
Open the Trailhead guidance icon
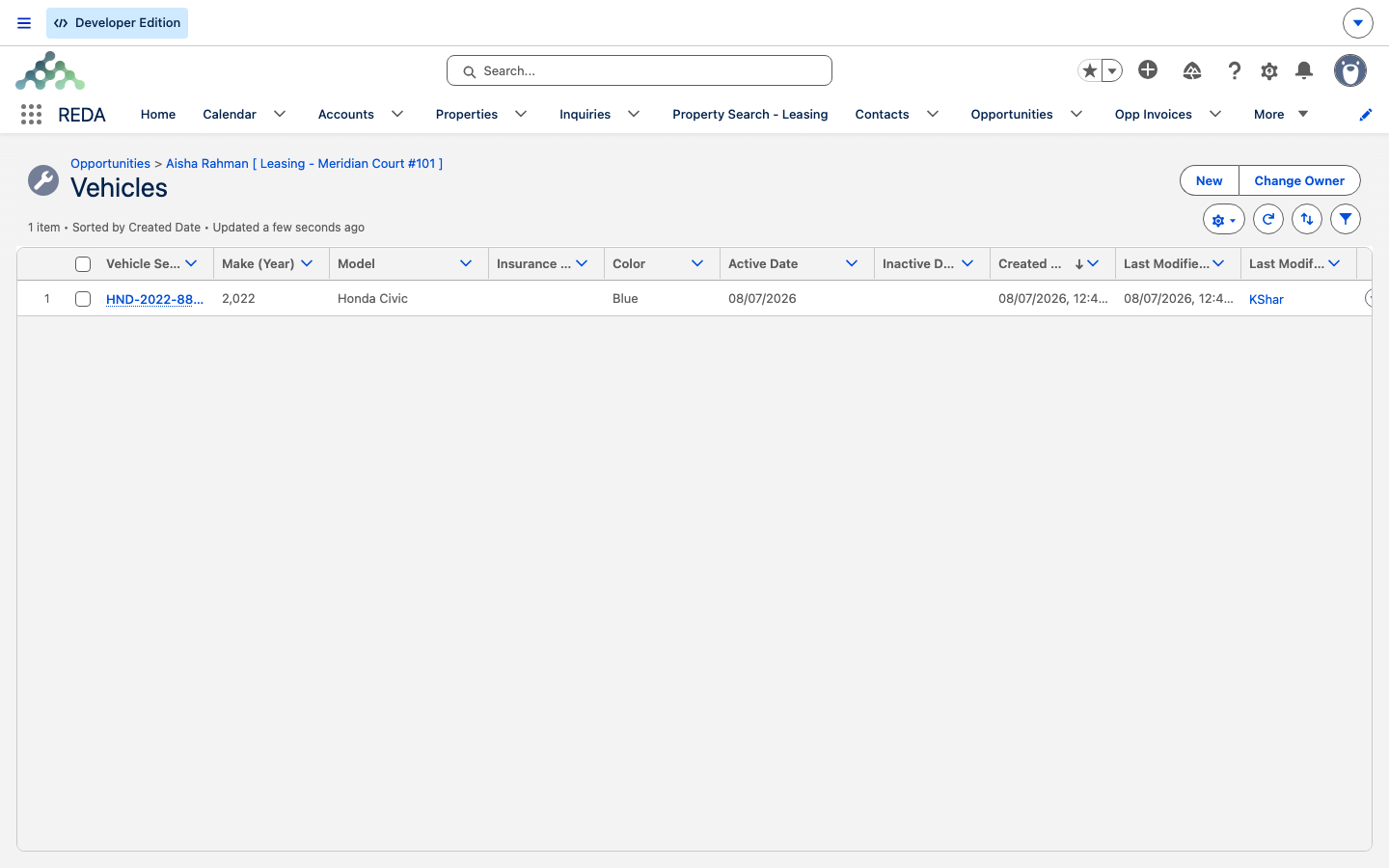click(x=1192, y=70)
